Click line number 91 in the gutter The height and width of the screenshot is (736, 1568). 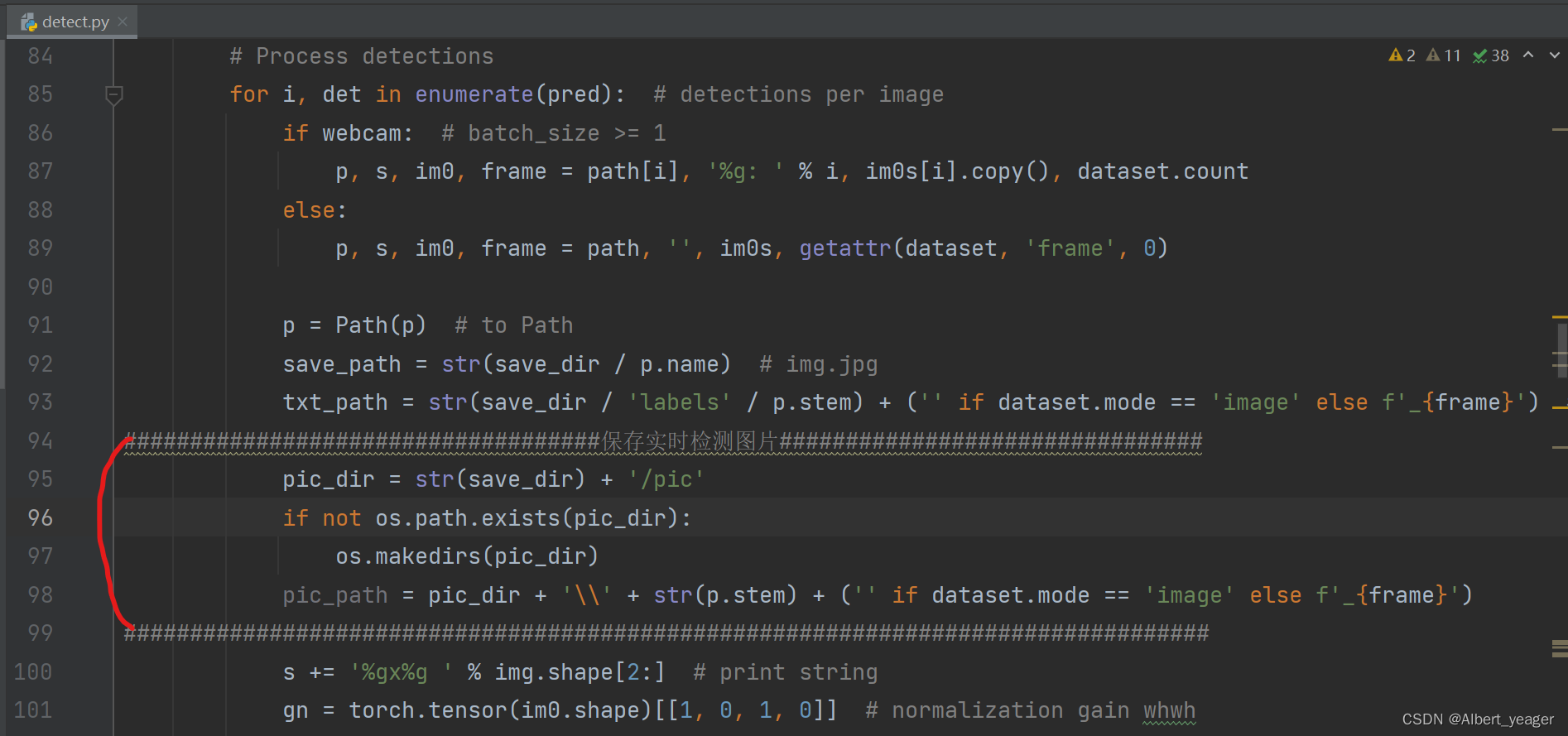(40, 325)
